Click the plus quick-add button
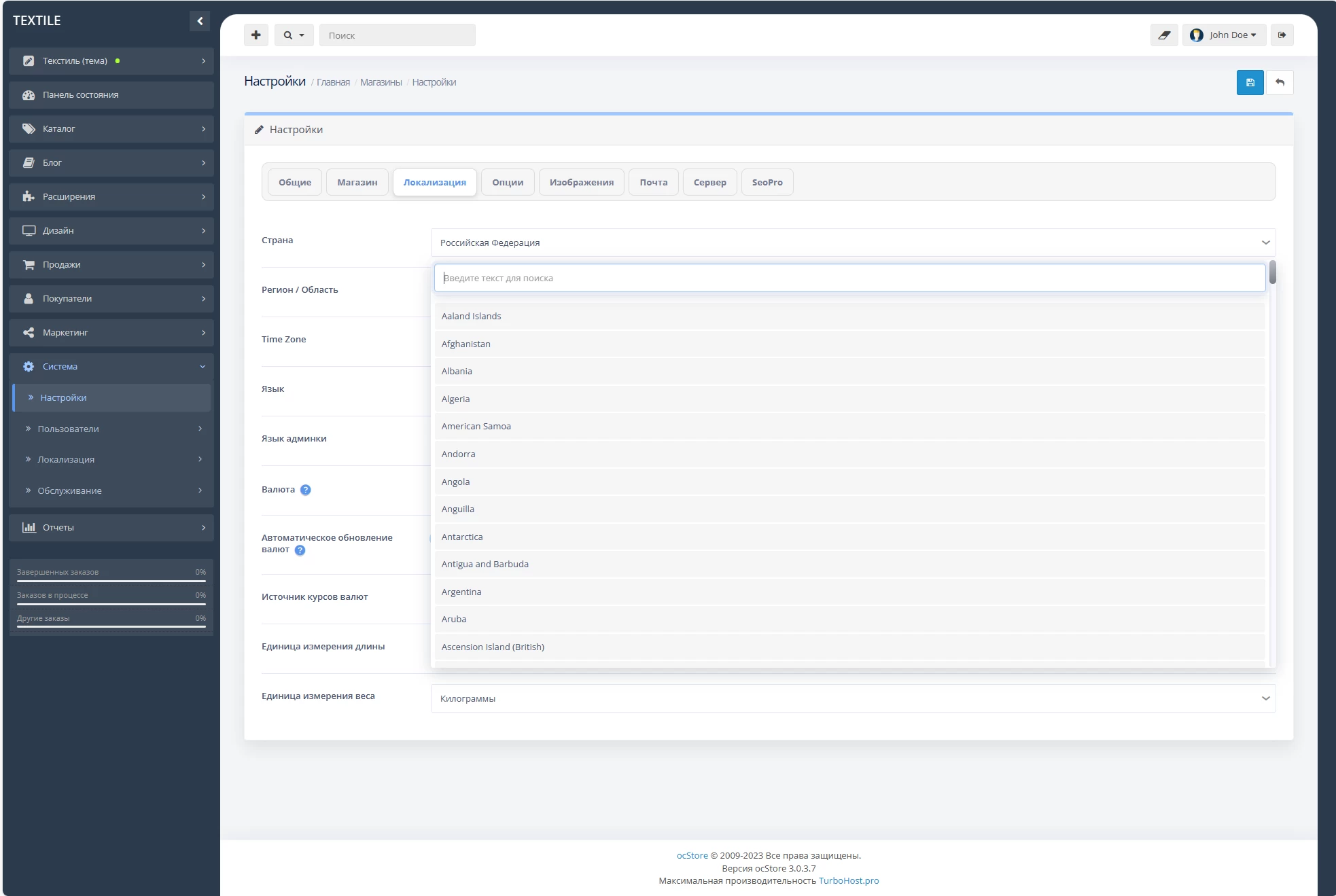The image size is (1336, 896). click(256, 35)
